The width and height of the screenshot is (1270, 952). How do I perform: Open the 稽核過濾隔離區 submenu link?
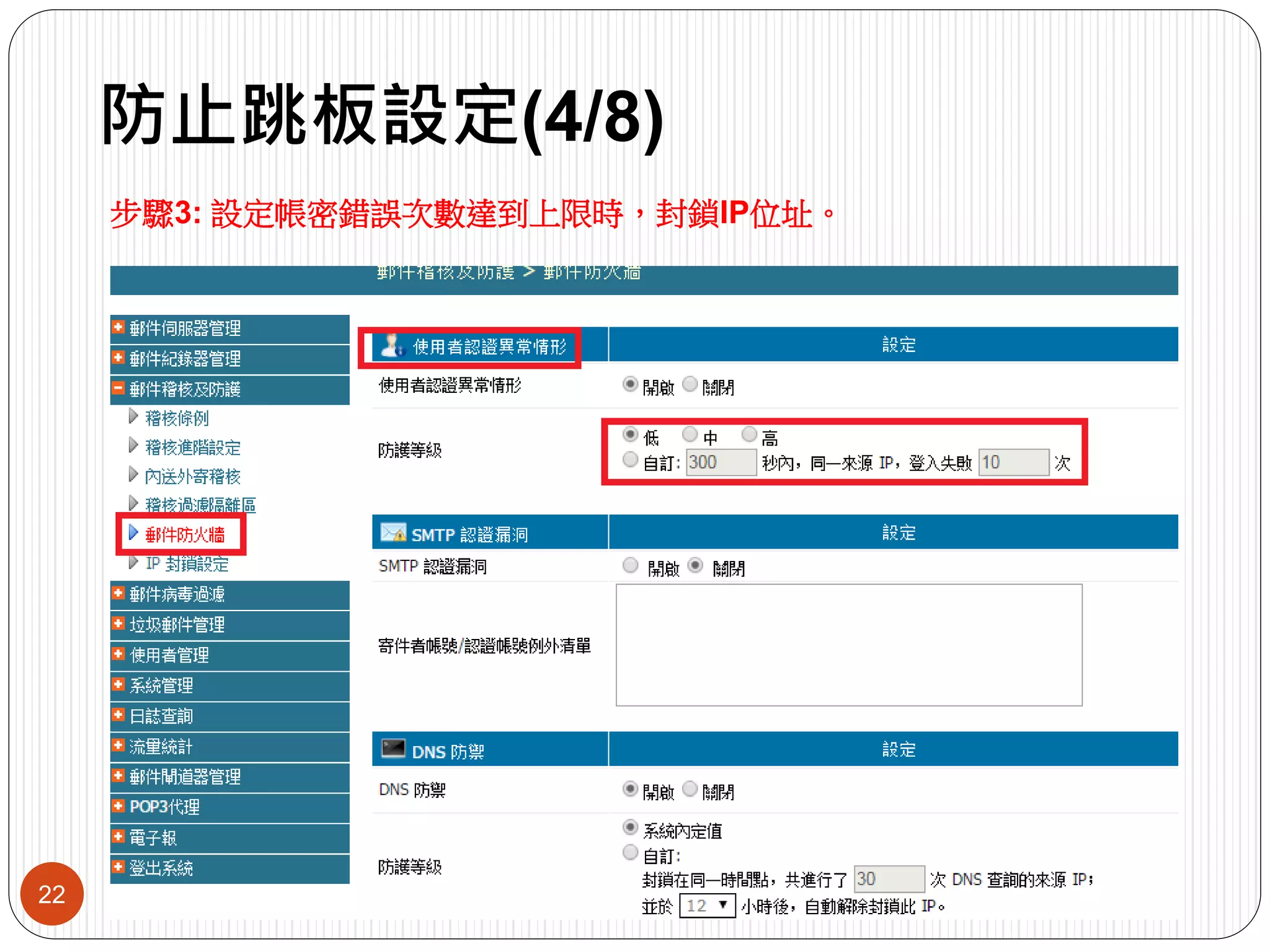pyautogui.click(x=200, y=505)
